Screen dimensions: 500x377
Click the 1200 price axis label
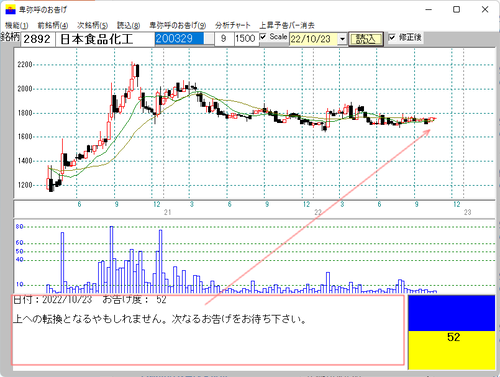tap(25, 185)
